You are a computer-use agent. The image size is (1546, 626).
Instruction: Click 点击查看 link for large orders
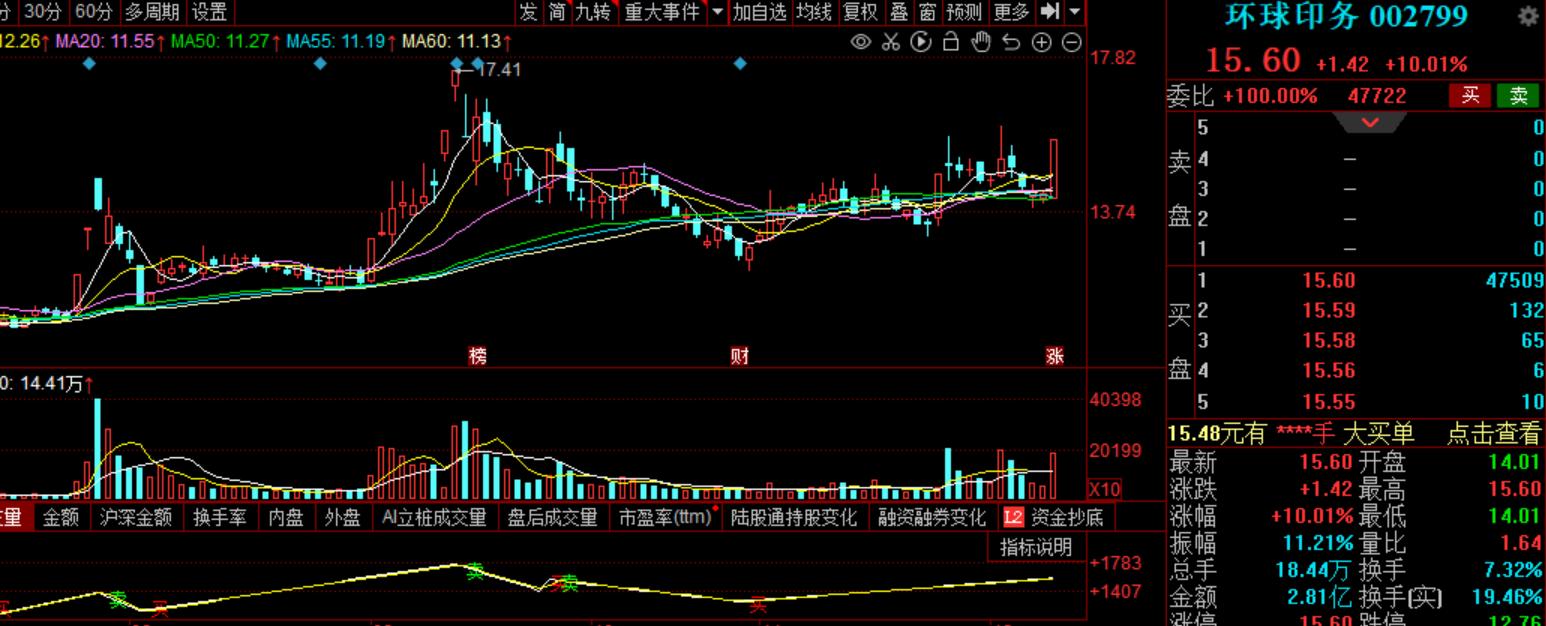tap(1495, 434)
